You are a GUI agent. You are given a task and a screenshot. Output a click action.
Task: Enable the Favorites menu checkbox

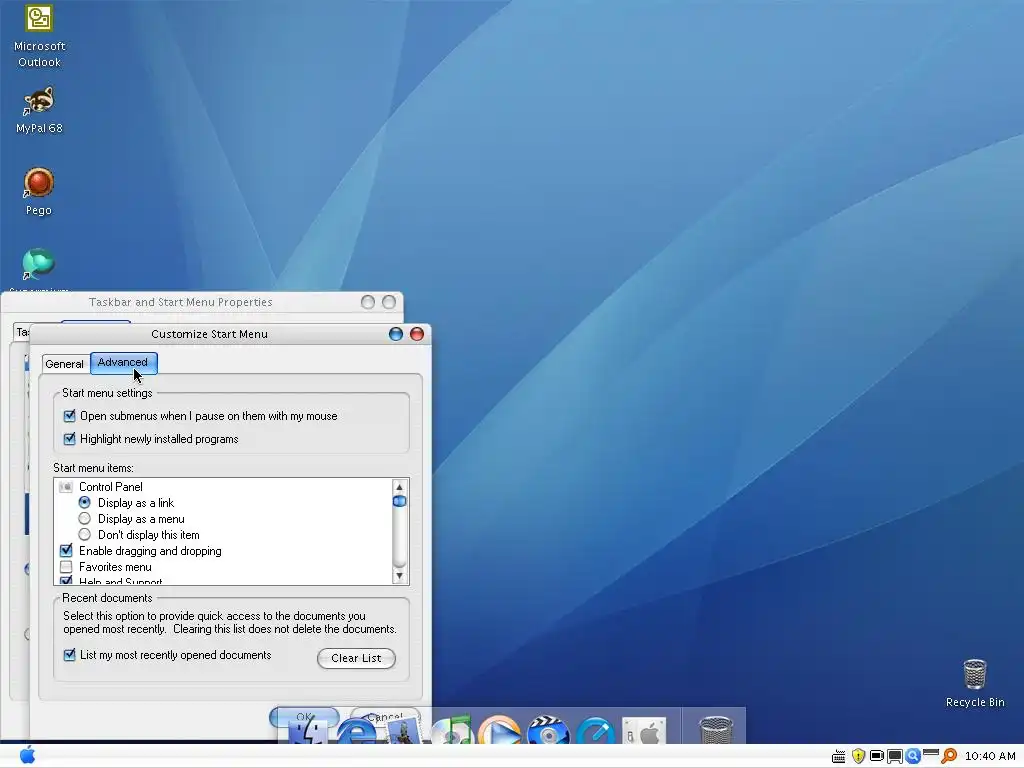pyautogui.click(x=66, y=567)
